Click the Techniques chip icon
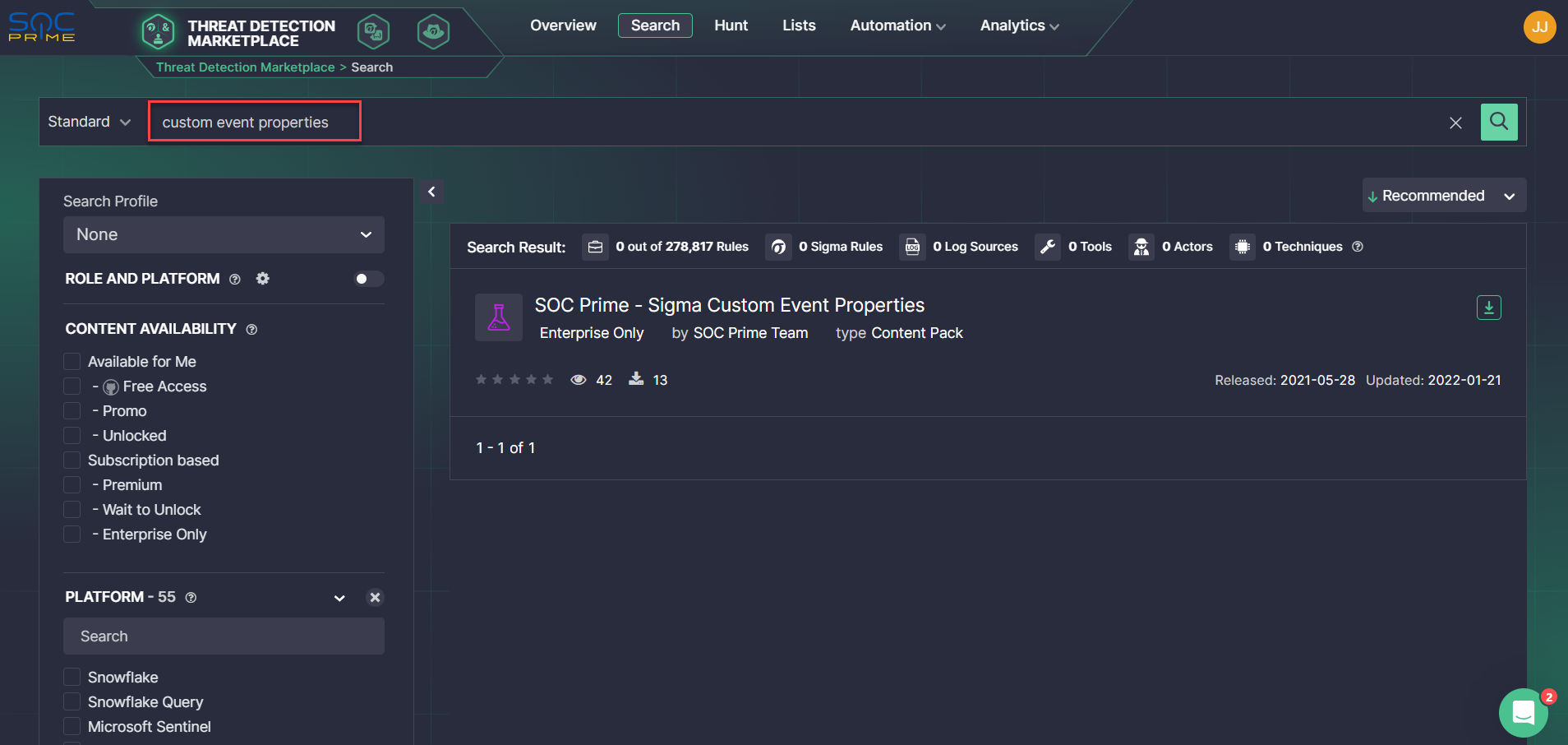This screenshot has height=745, width=1568. tap(1243, 247)
